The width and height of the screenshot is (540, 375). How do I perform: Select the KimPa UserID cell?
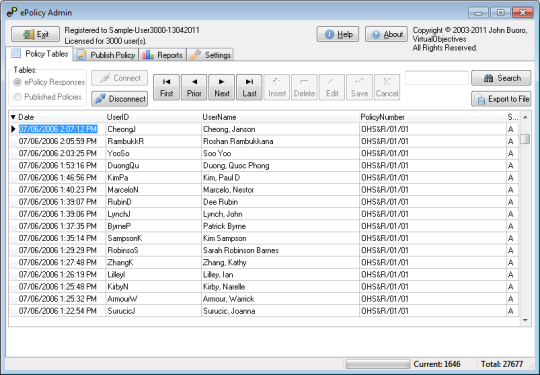pos(153,178)
